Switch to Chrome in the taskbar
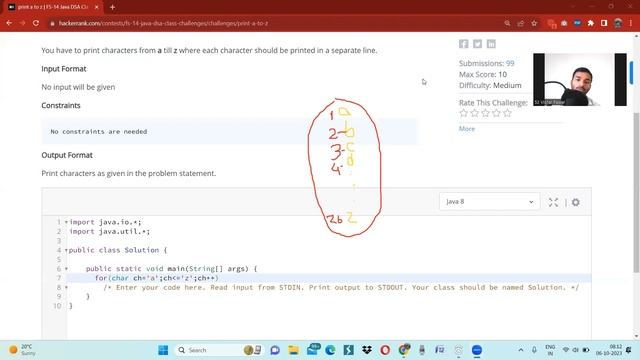This screenshot has height=360, width=640. coord(404,350)
